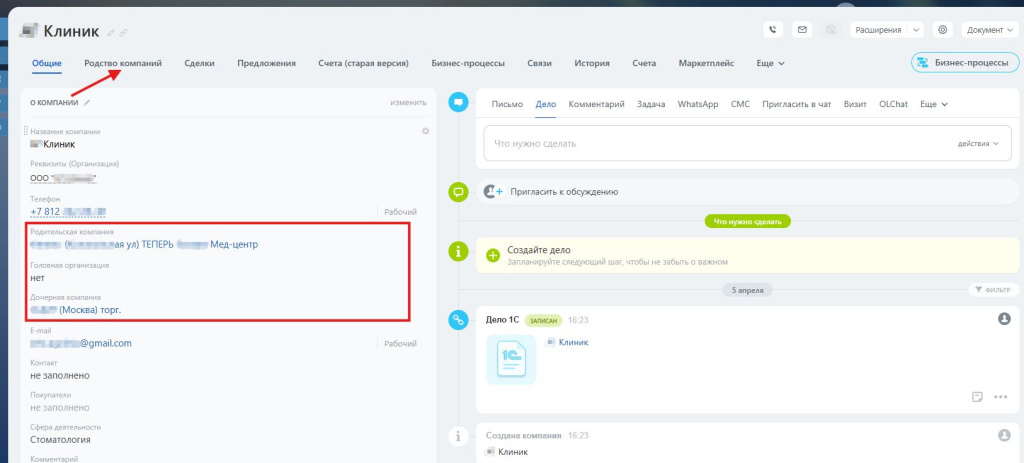Click grey info icon near Создана компания
This screenshot has width=1024, height=463.
click(x=459, y=436)
